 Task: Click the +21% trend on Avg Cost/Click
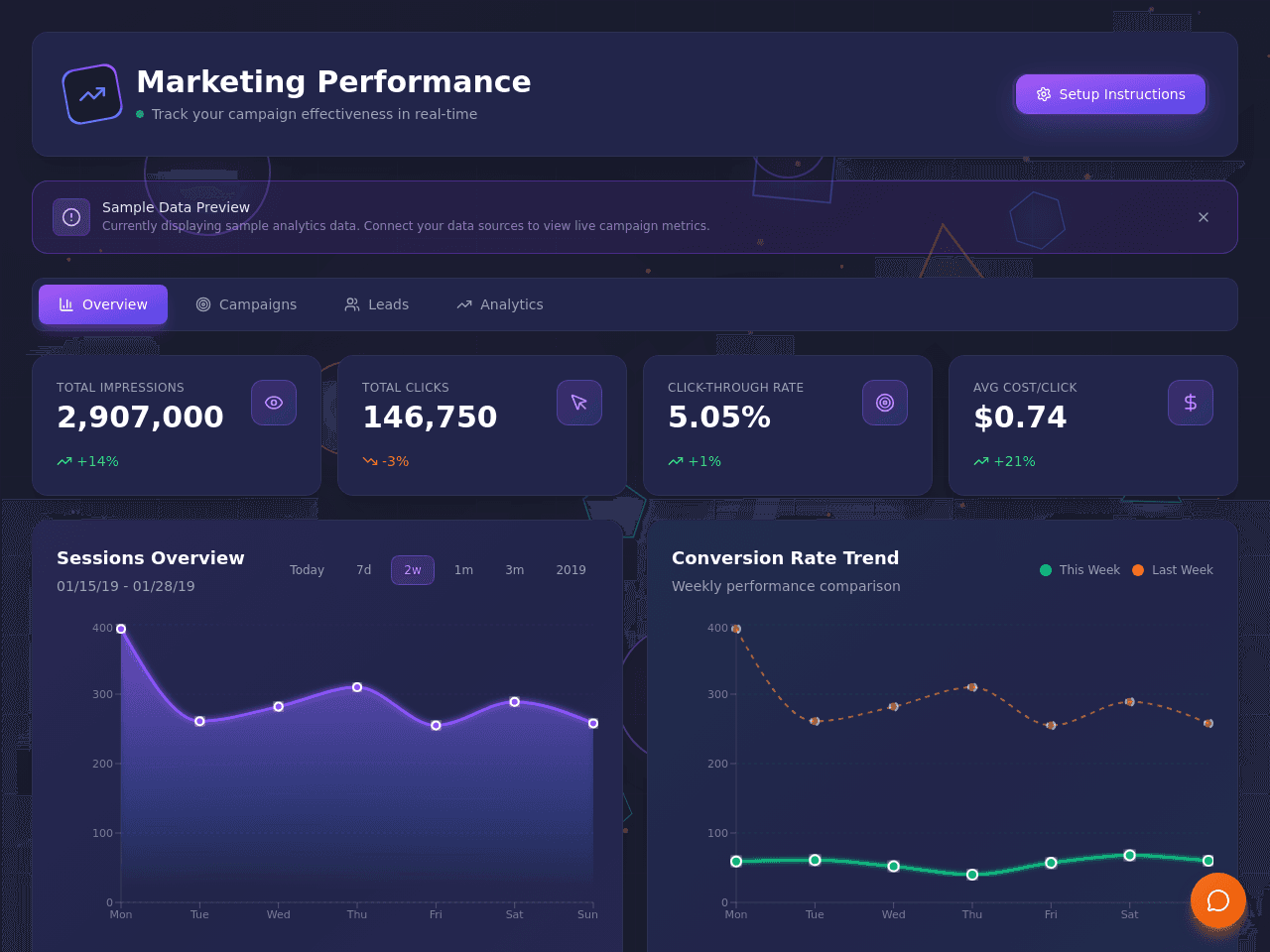click(1004, 461)
